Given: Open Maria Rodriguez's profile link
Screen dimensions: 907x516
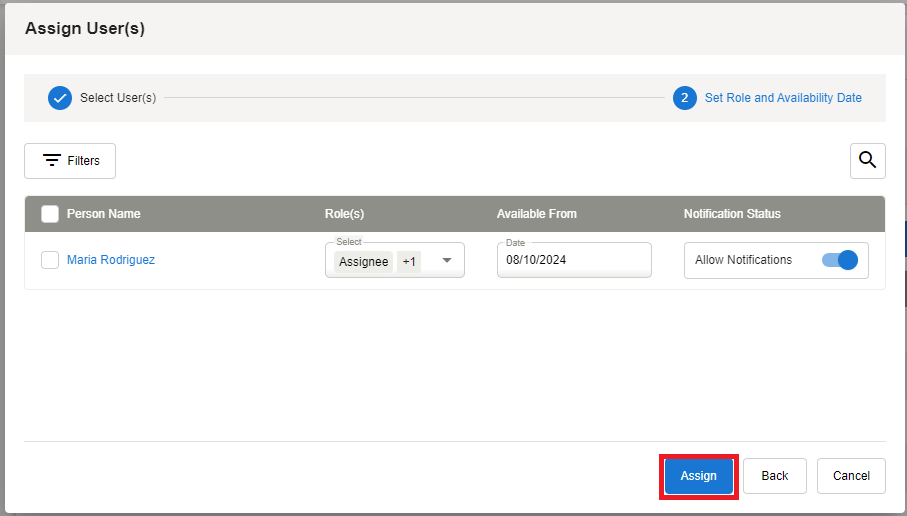Looking at the screenshot, I should coord(111,260).
